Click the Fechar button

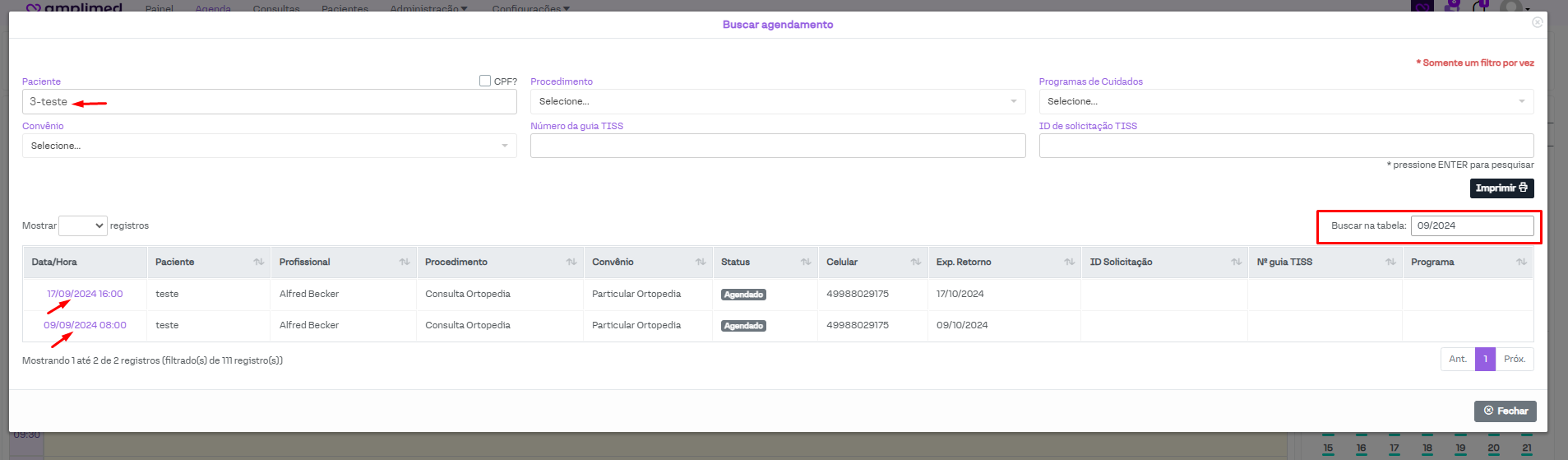(1505, 411)
